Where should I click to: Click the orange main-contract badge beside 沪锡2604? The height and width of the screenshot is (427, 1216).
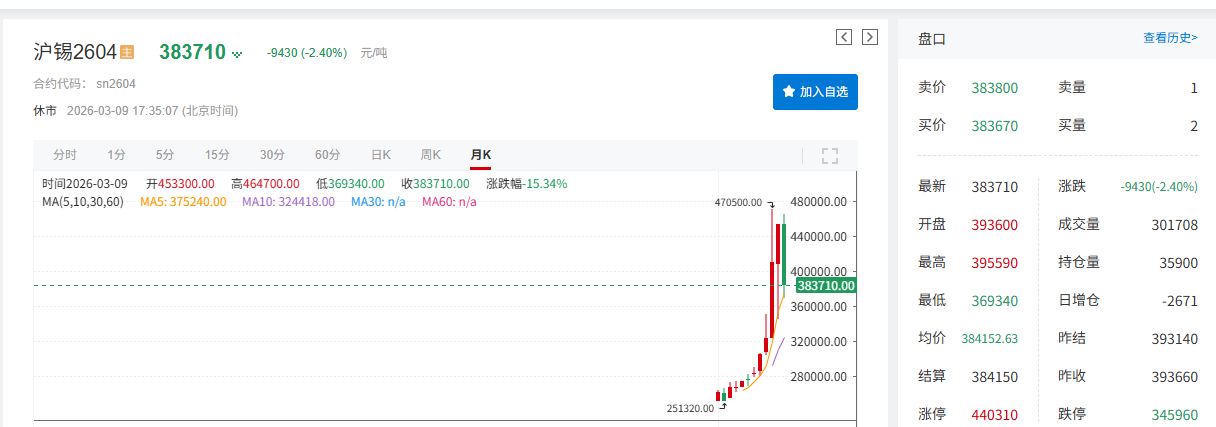click(127, 52)
